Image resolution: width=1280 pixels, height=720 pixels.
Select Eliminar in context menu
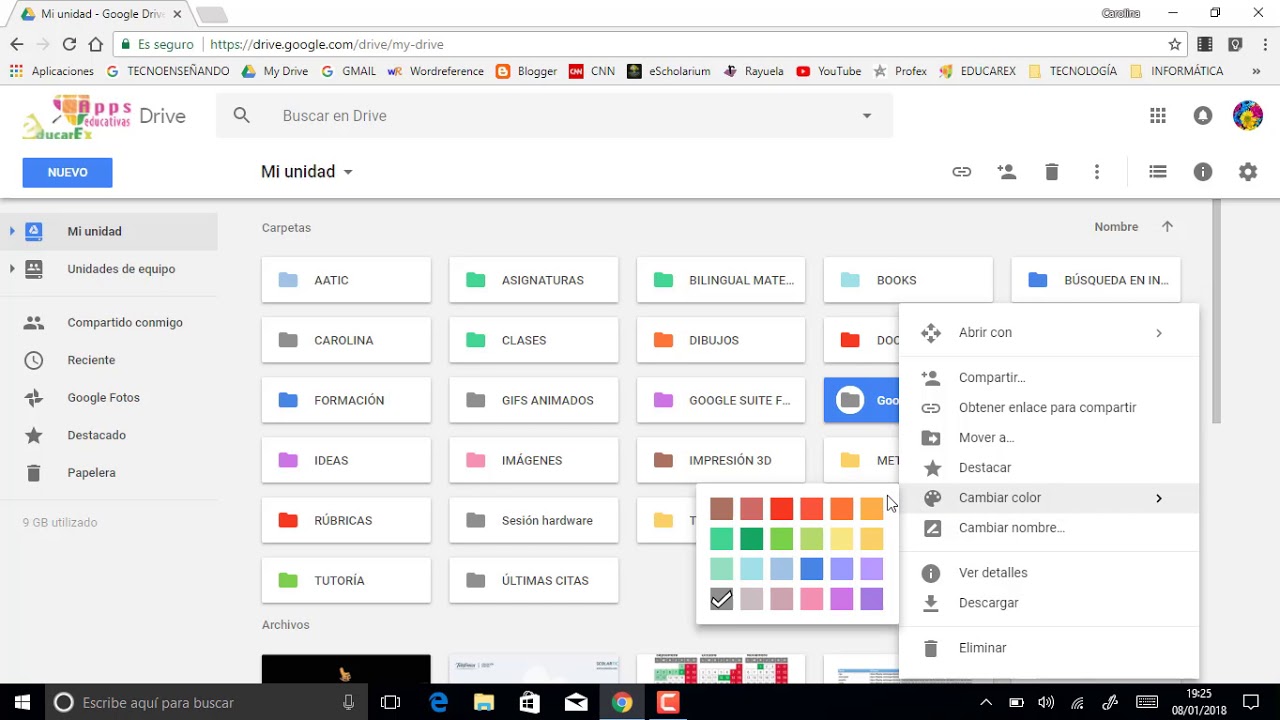pos(1049,648)
